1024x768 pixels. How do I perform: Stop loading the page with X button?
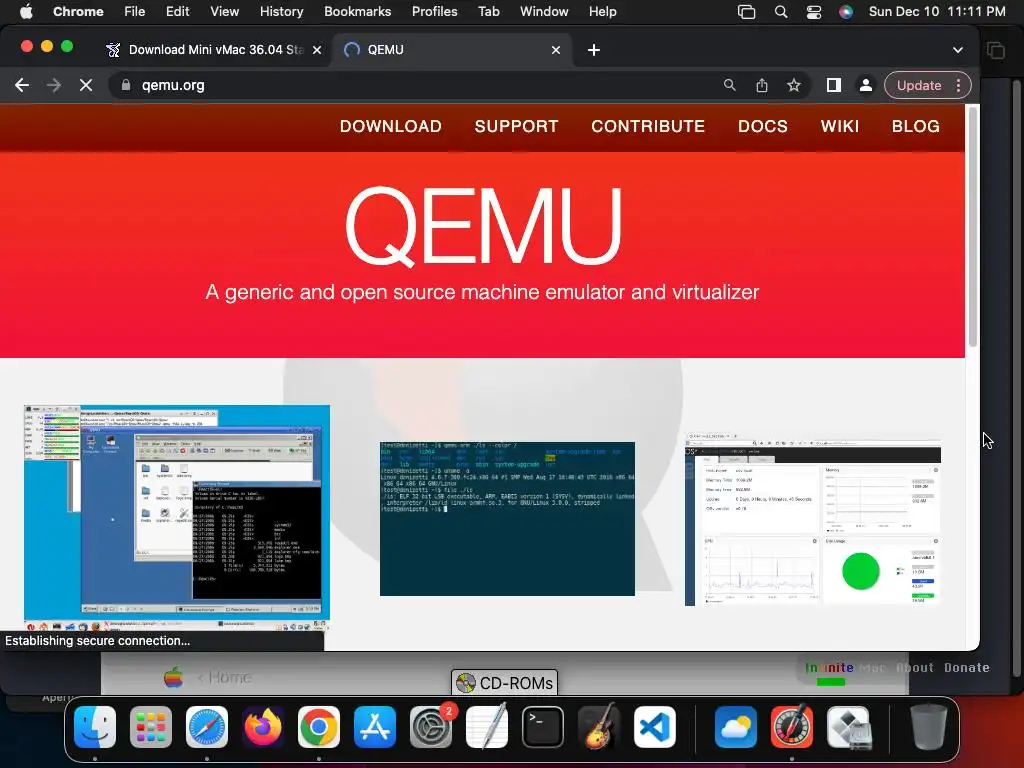[x=86, y=86]
